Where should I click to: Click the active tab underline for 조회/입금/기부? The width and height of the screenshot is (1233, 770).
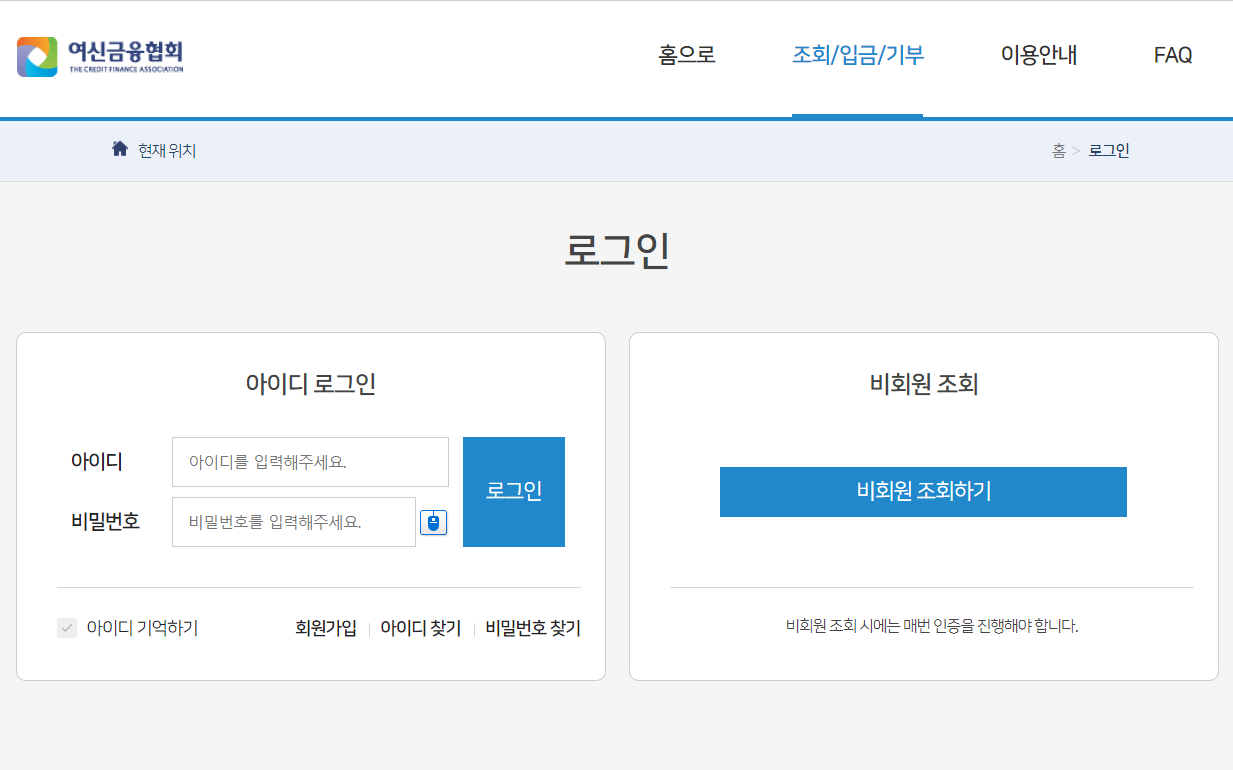[857, 115]
